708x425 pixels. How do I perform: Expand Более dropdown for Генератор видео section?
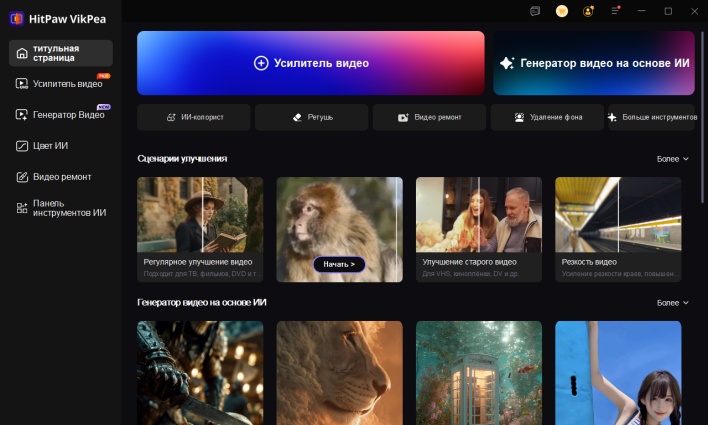[672, 303]
